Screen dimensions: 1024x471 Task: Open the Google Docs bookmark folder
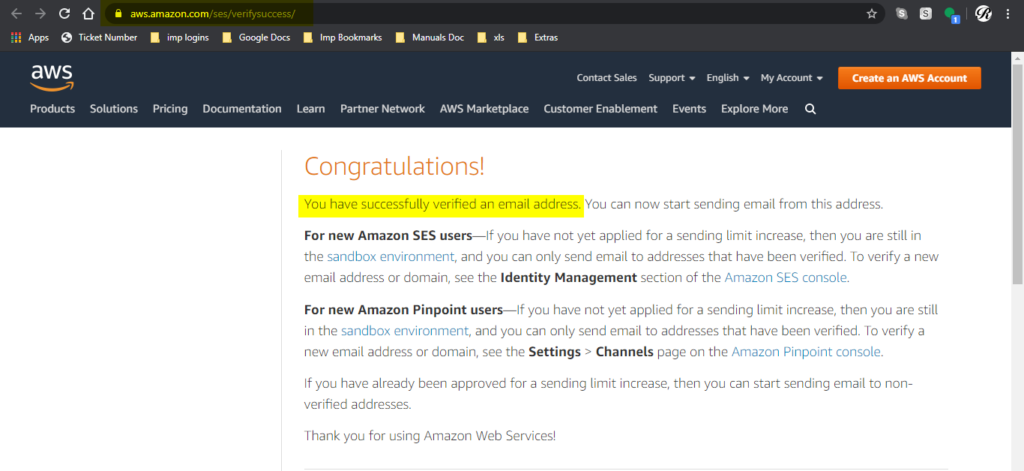coord(256,37)
